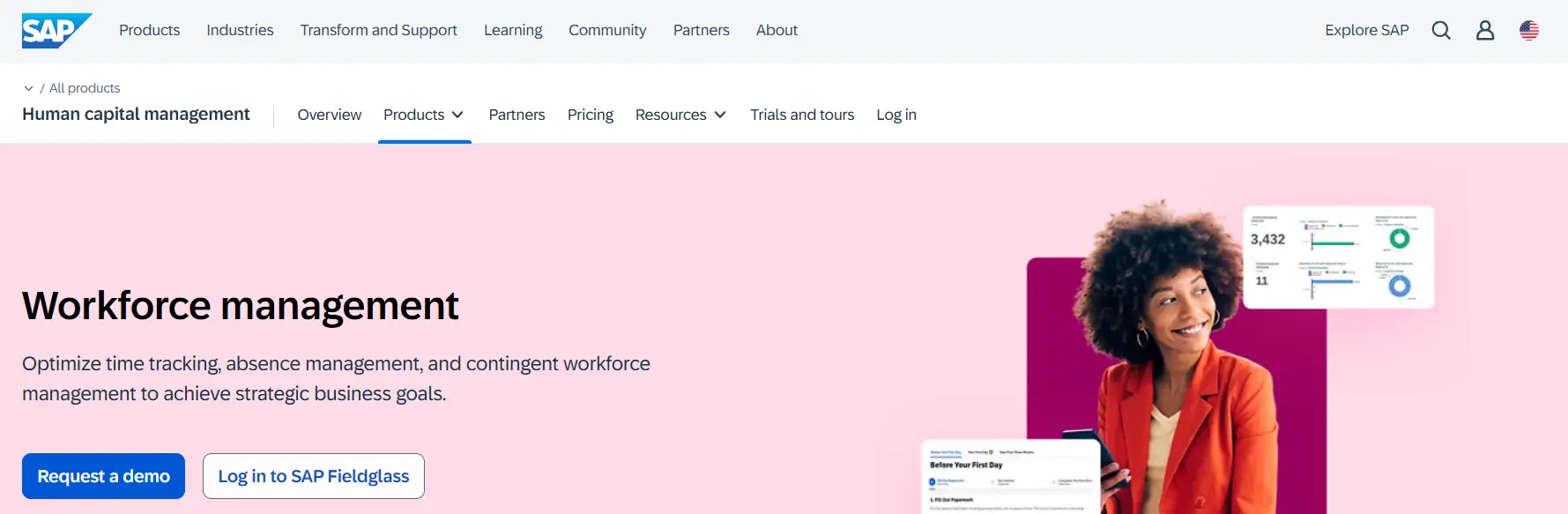Open Transform and Support menu
Screen dimensions: 1568x514
click(378, 30)
